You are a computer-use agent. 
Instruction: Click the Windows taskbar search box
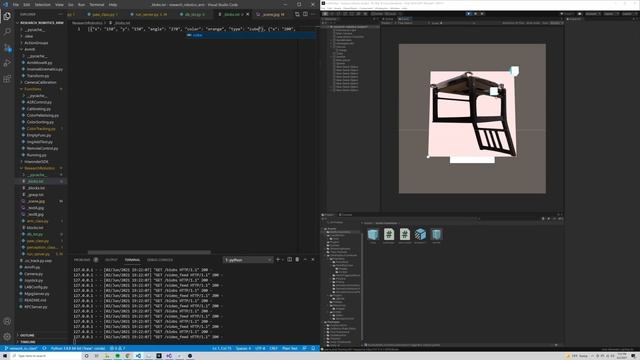coord(45,356)
